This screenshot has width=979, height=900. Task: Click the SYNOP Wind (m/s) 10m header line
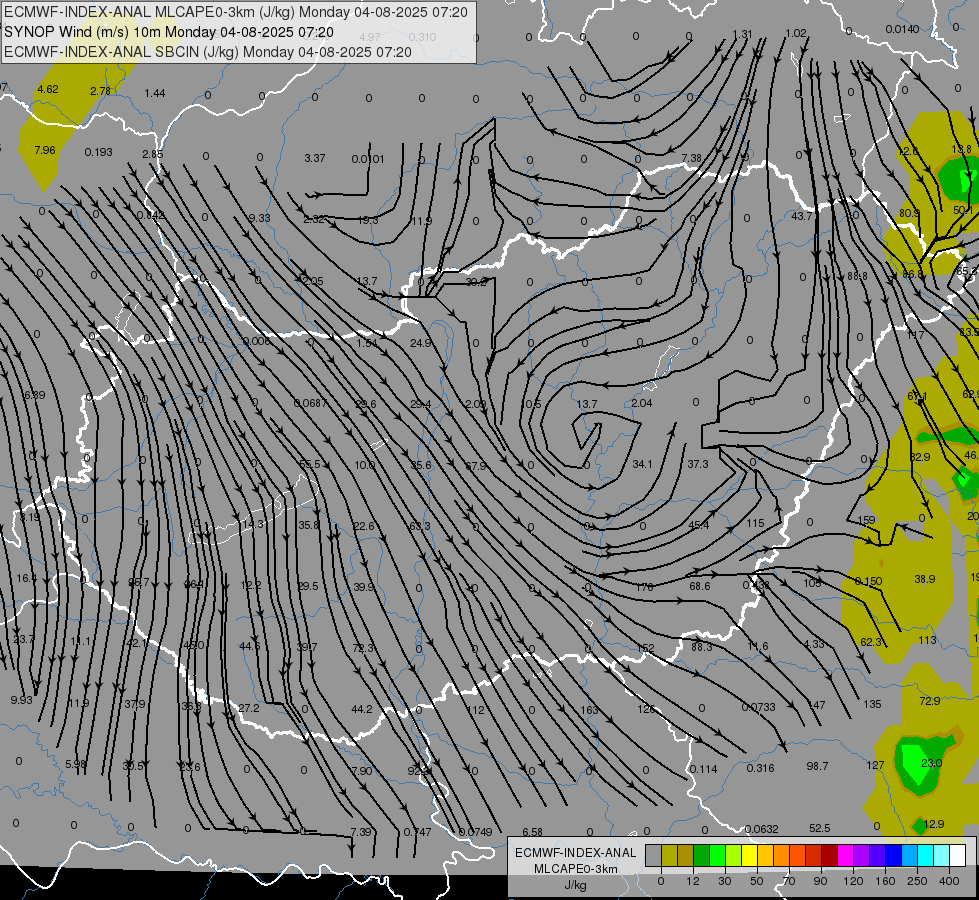coord(169,32)
